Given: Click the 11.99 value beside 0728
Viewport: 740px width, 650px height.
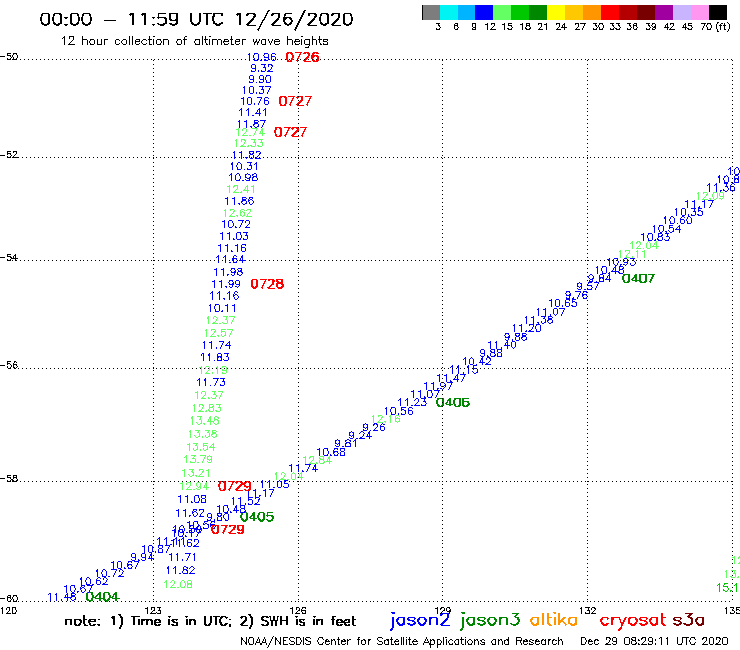Looking at the screenshot, I should (226, 284).
